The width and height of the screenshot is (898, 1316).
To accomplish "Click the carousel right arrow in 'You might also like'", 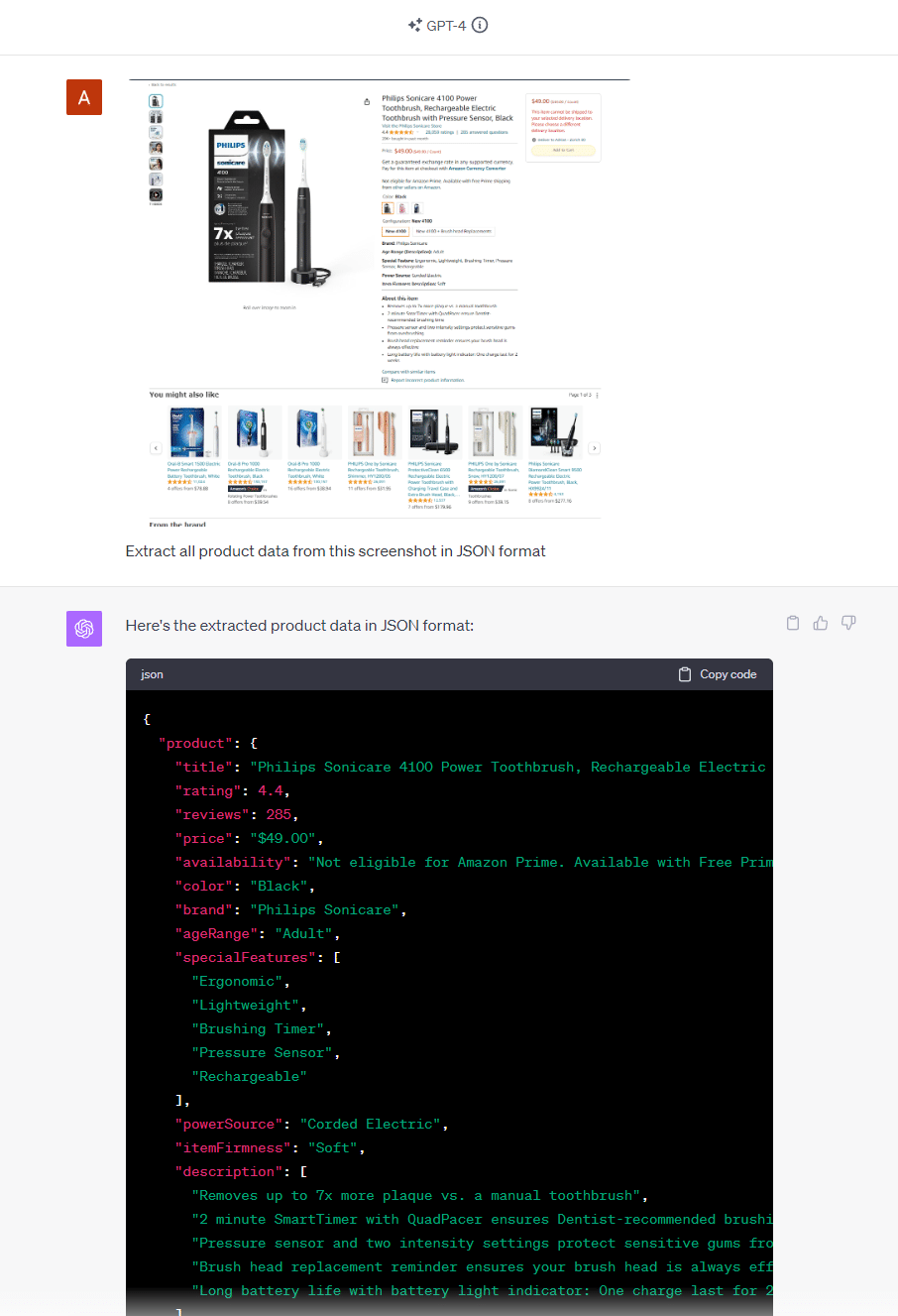I will click(594, 448).
